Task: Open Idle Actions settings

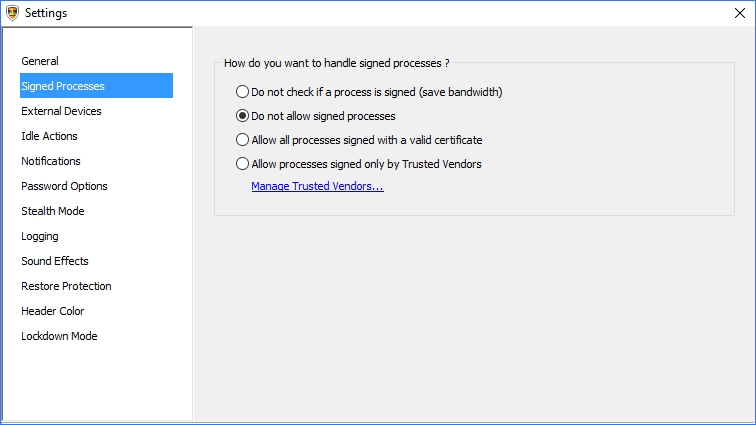Action: 49,136
